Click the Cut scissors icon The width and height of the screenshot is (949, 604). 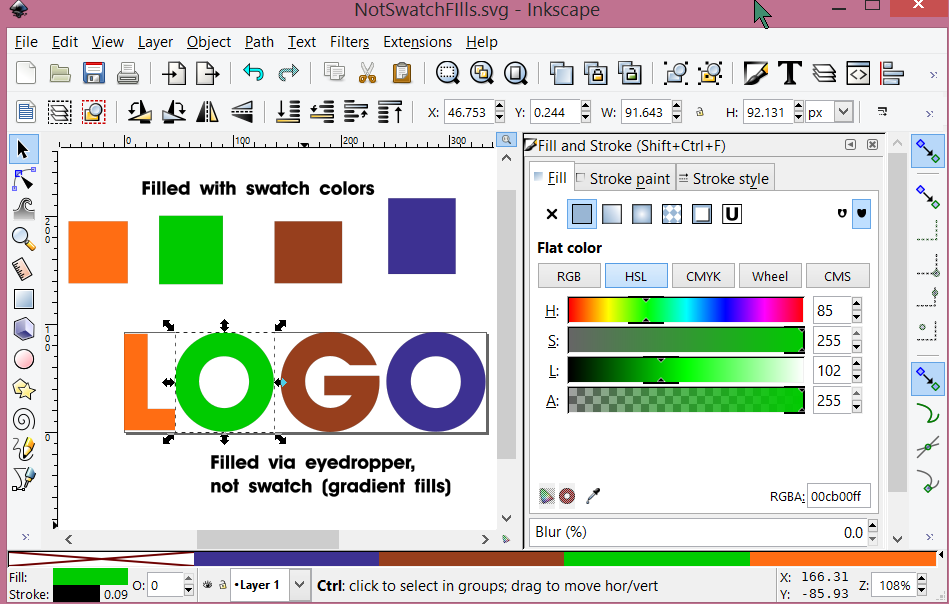click(x=367, y=73)
